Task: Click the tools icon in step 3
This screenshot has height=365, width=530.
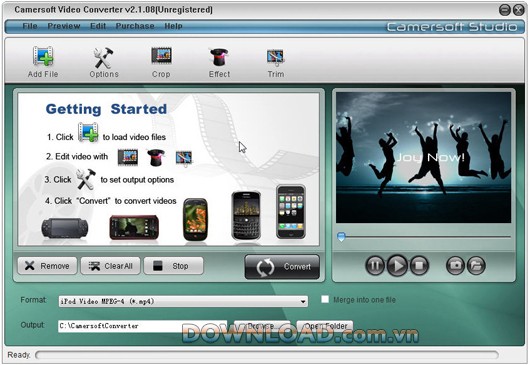Action: (85, 179)
